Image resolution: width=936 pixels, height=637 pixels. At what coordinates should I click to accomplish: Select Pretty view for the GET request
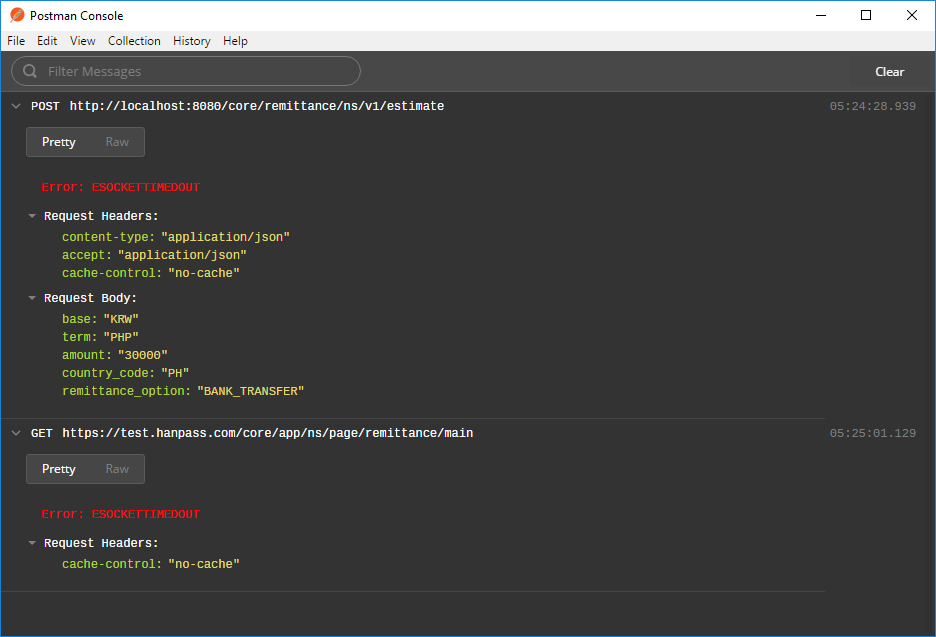58,469
